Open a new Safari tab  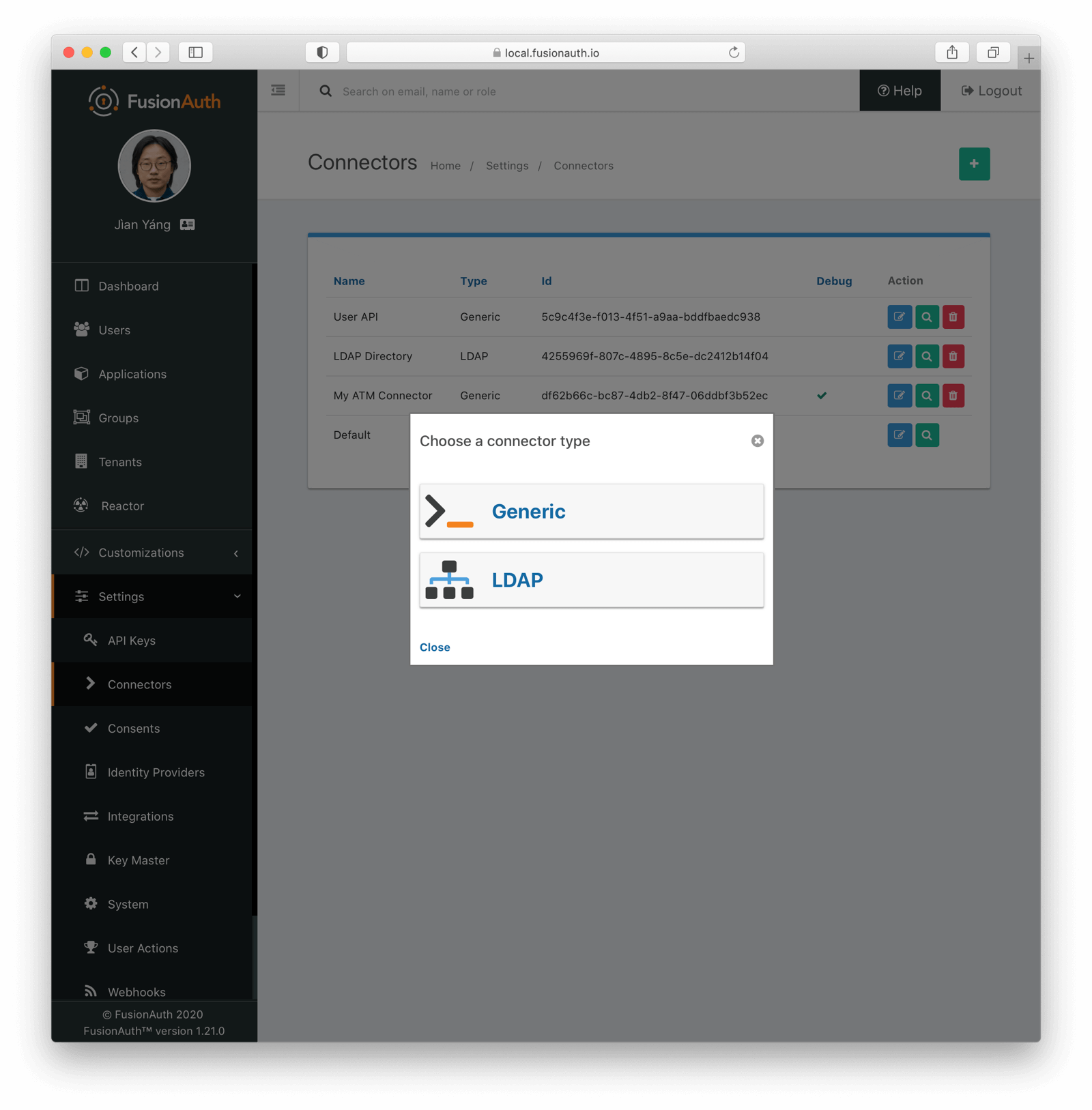pos(1029,58)
